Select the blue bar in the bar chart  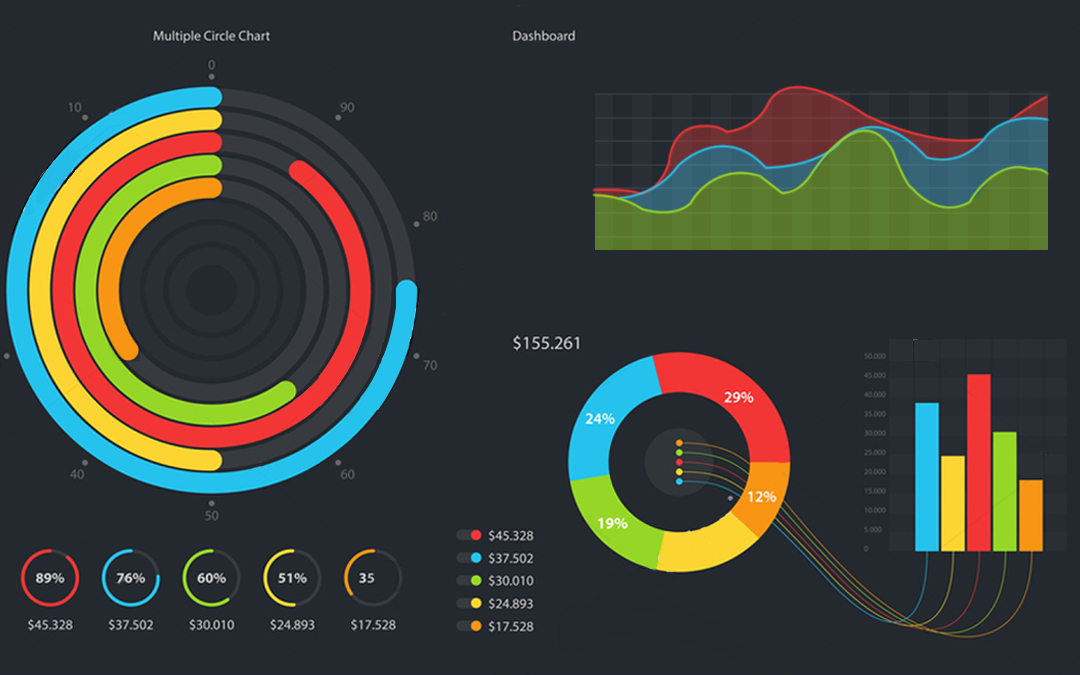(926, 476)
